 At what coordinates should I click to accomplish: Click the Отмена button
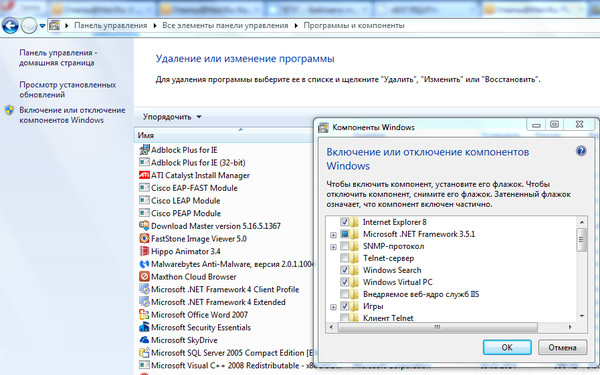pos(562,347)
